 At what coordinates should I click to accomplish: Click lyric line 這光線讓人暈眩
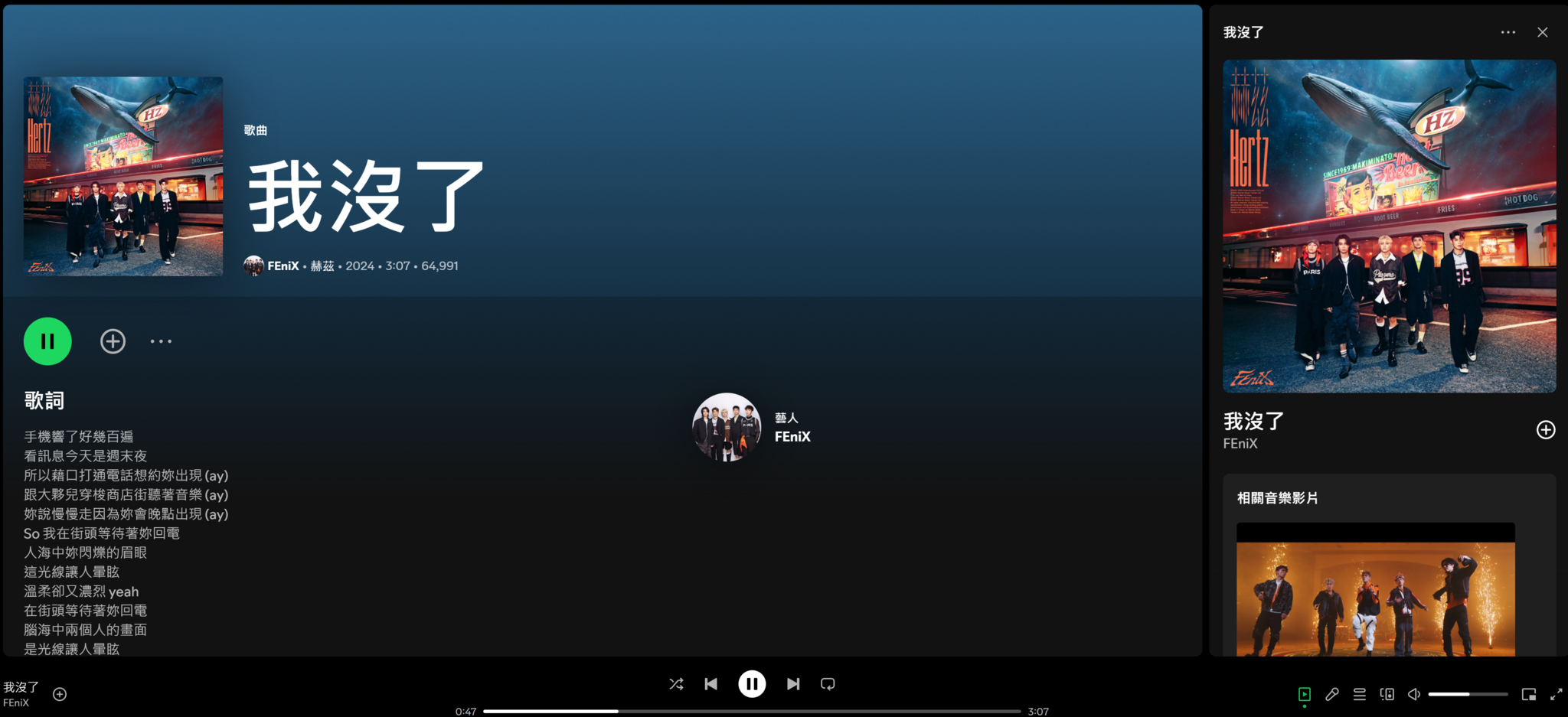tap(72, 572)
